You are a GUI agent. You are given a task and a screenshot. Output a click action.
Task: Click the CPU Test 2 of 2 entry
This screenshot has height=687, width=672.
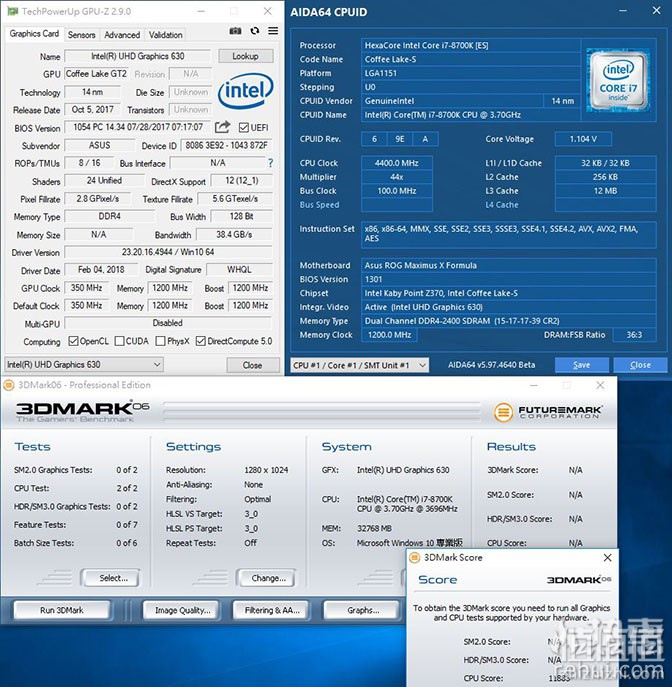[x=75, y=488]
